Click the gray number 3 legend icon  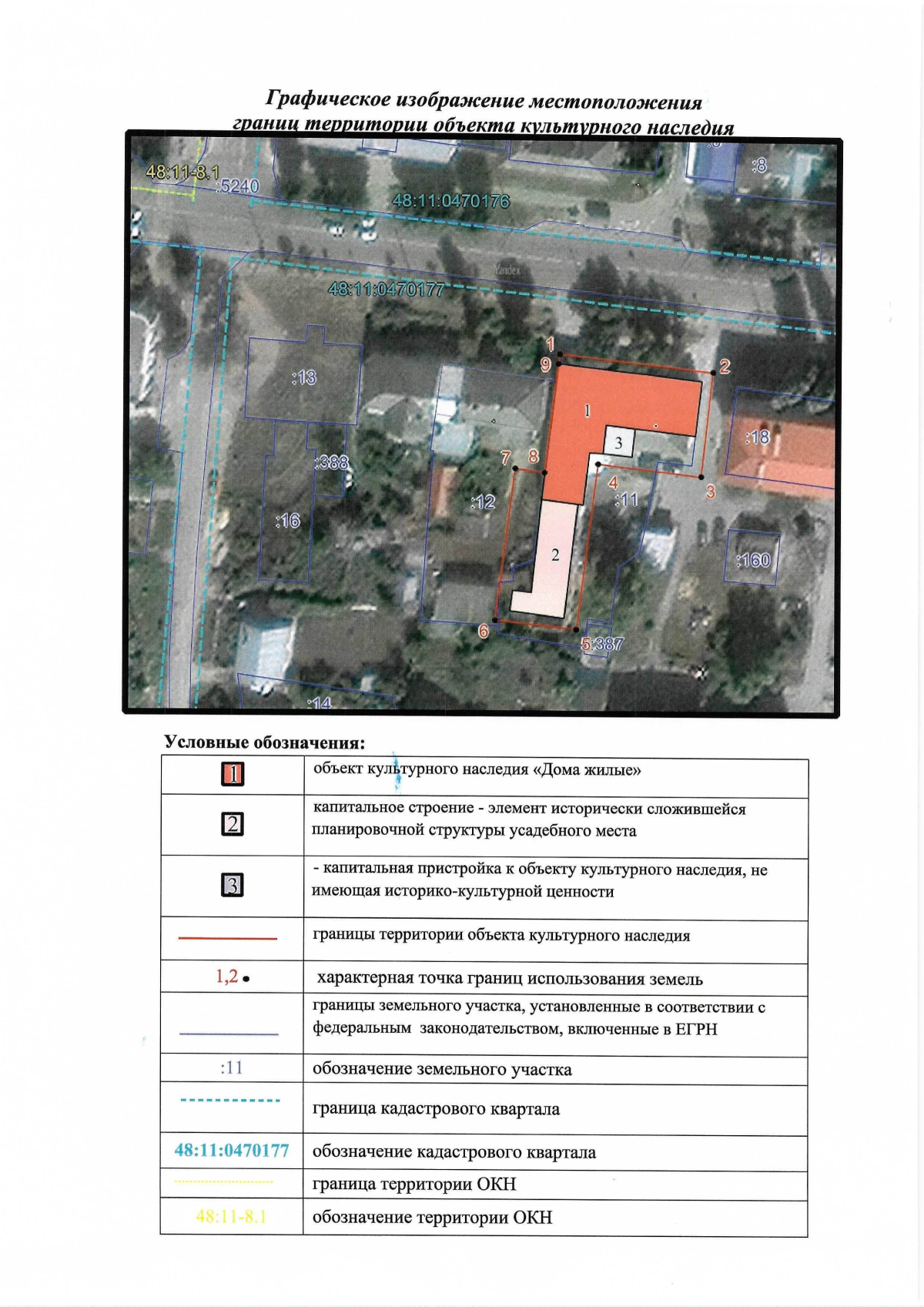point(233,885)
